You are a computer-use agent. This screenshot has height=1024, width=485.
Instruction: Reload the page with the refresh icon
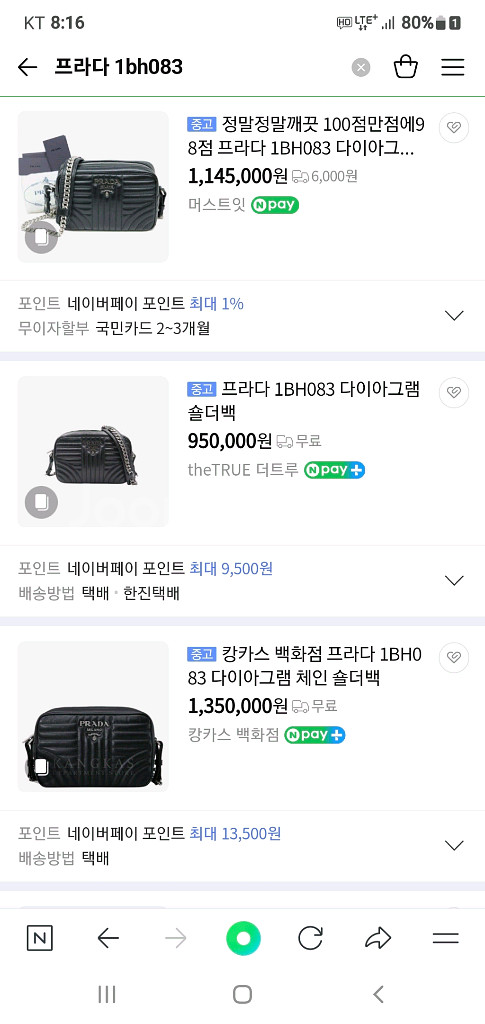[x=311, y=938]
